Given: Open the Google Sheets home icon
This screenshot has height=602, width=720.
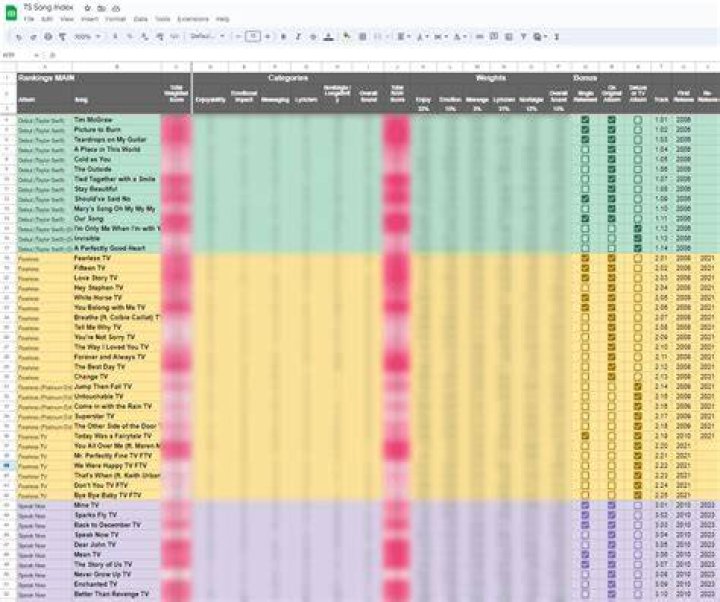Looking at the screenshot, I should pyautogui.click(x=11, y=13).
